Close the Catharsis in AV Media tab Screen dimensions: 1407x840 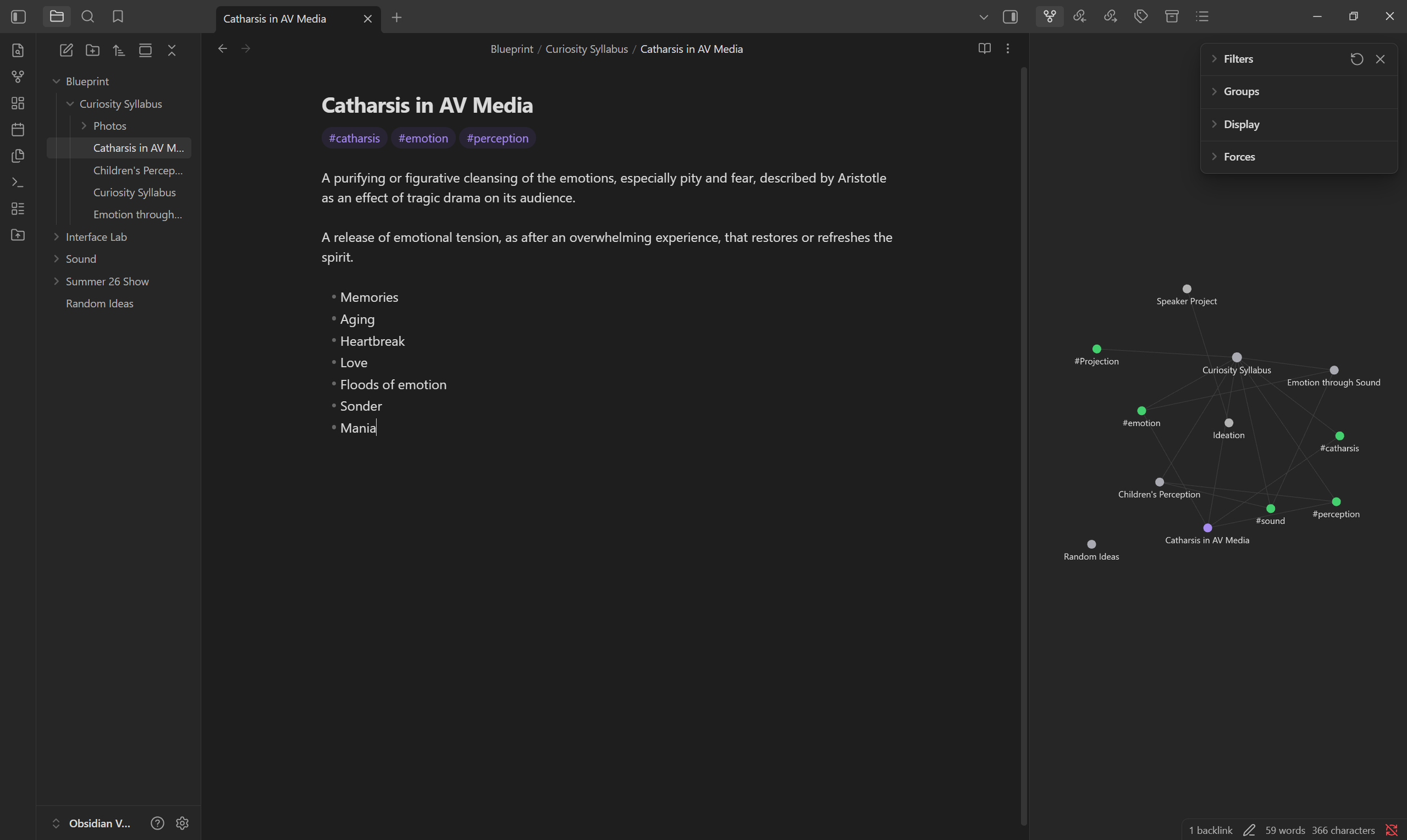368,19
